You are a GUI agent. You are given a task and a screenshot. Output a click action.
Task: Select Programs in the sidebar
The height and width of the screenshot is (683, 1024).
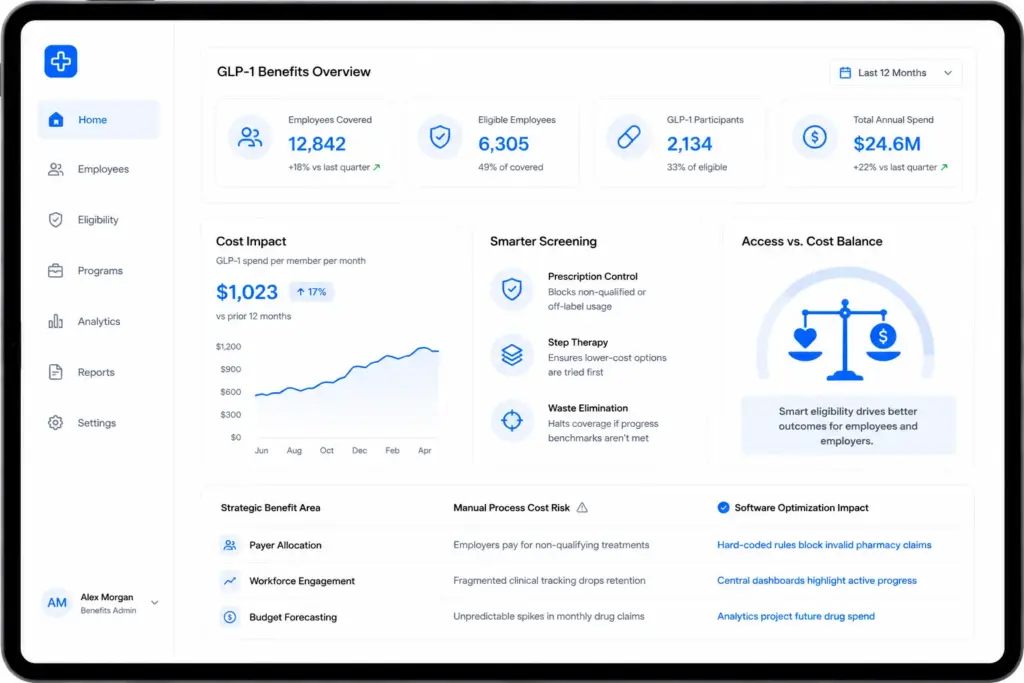(99, 270)
